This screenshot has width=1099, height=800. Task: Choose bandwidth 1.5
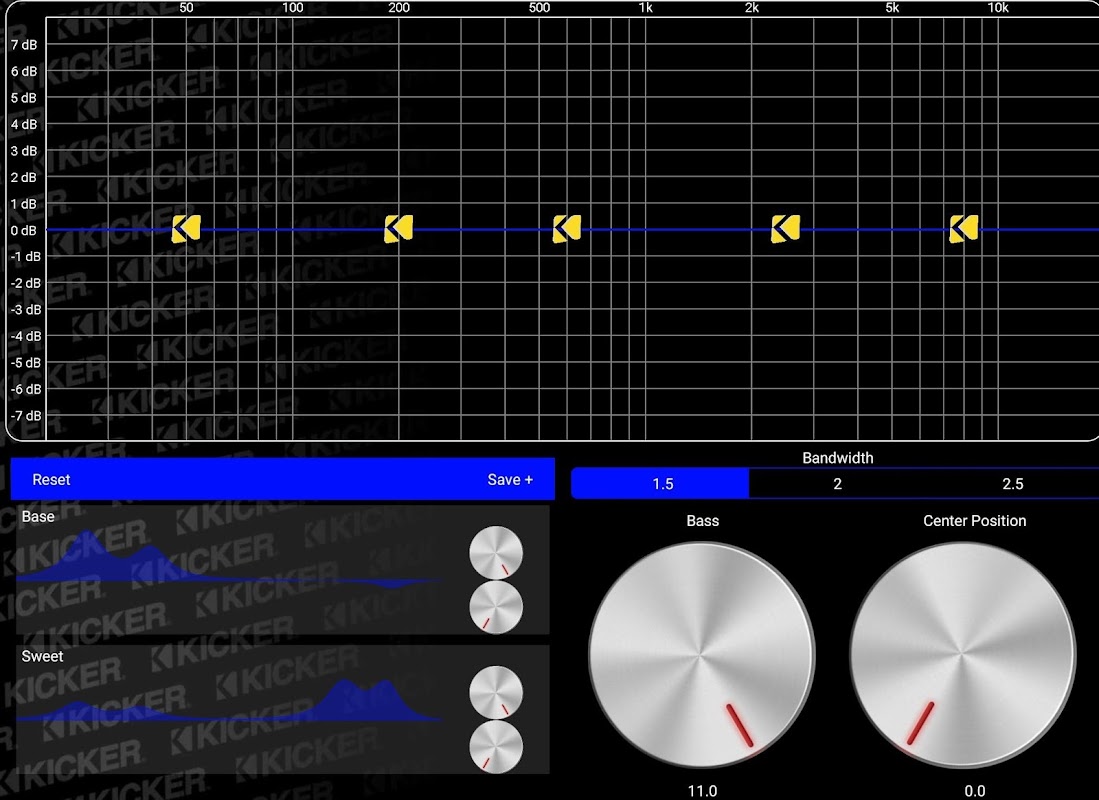[661, 484]
